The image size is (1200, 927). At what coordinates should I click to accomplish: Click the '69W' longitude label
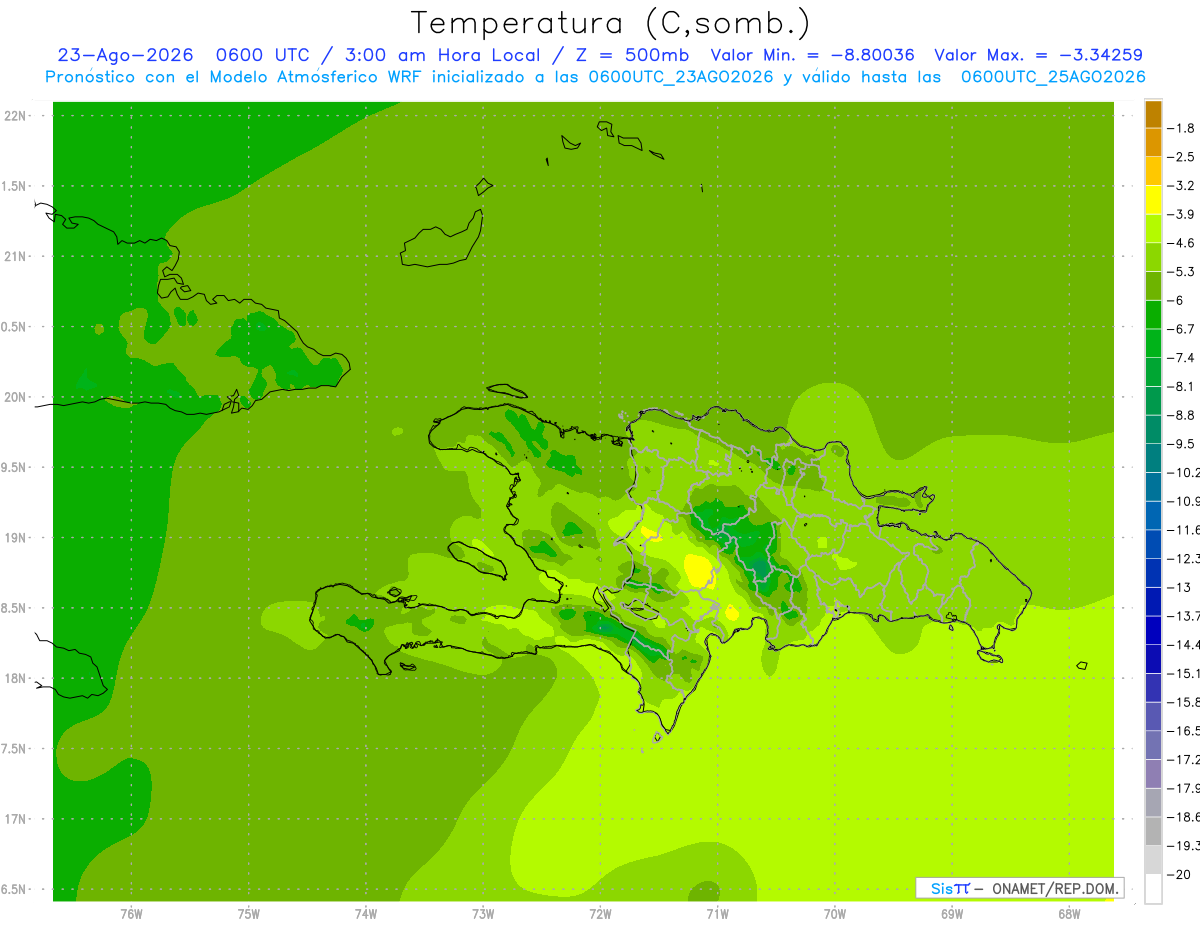[x=951, y=913]
